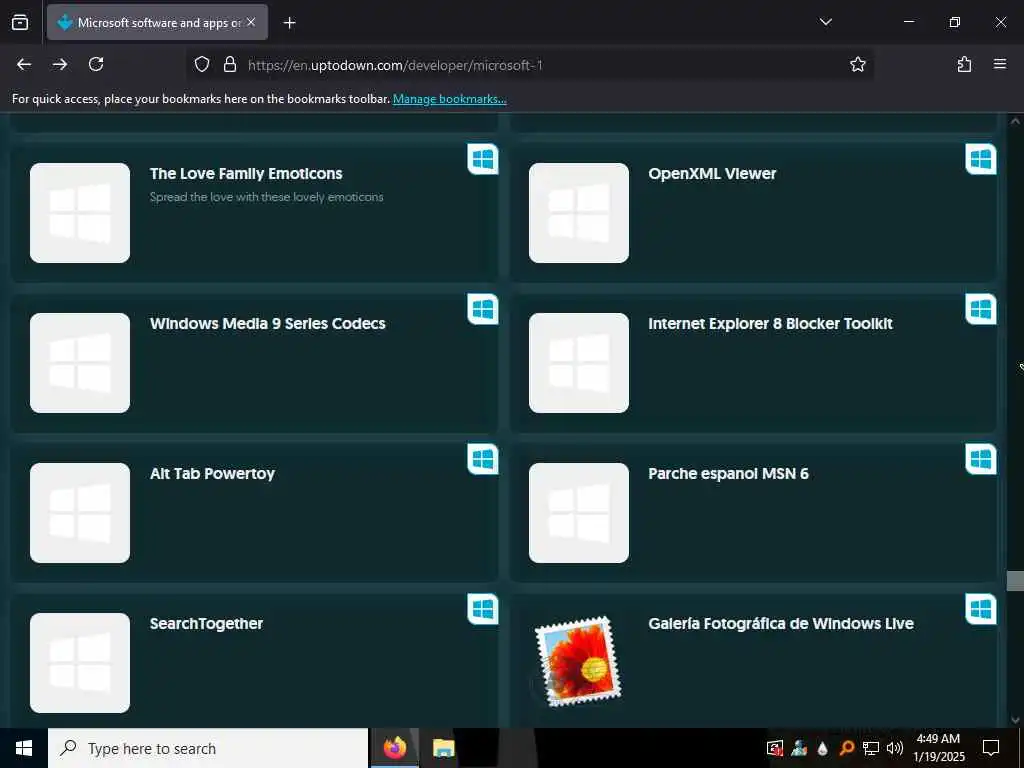The image size is (1024, 768).
Task: Show site security padlock info
Action: tap(230, 64)
